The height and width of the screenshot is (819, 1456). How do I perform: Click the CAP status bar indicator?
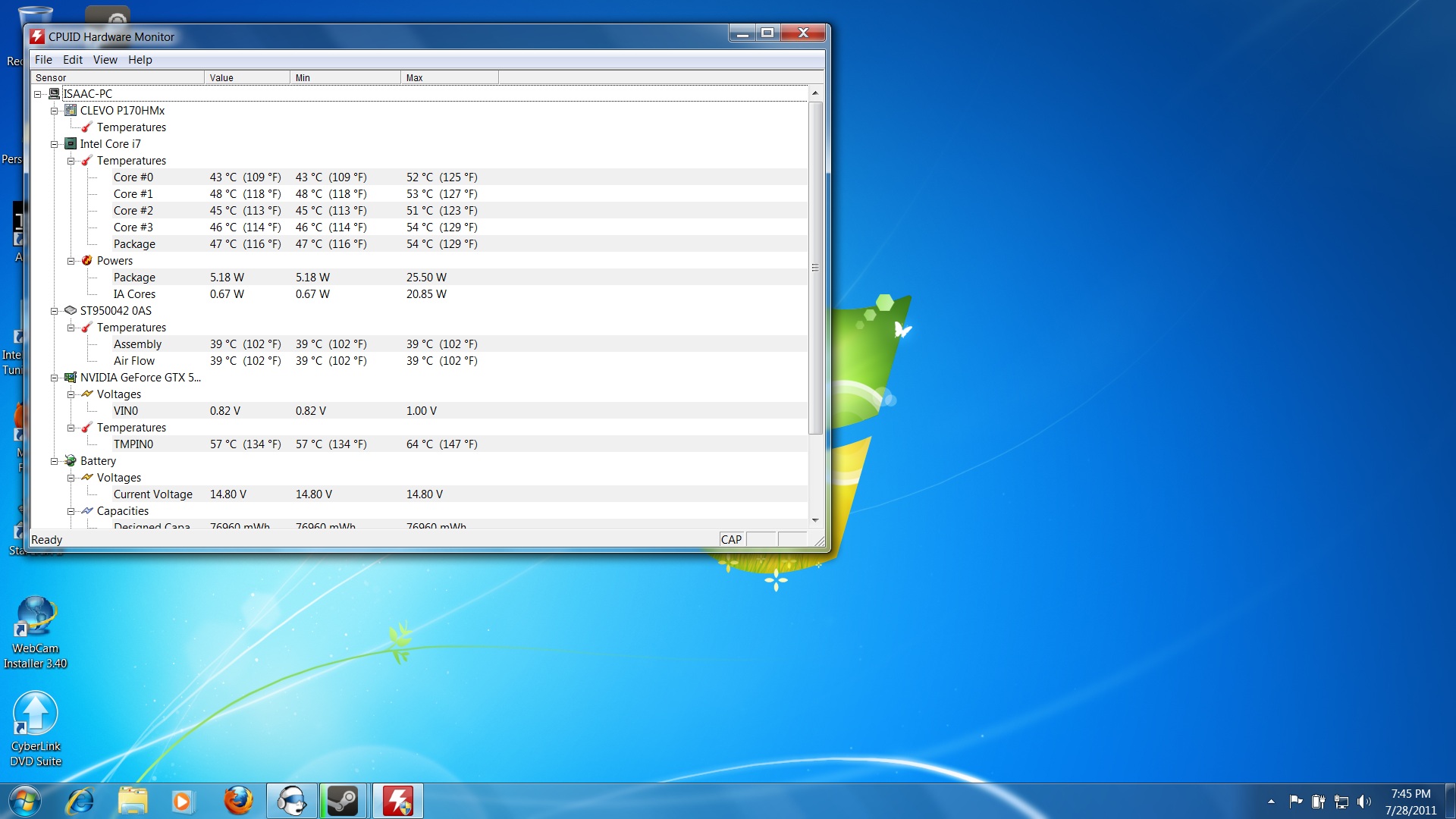732,540
